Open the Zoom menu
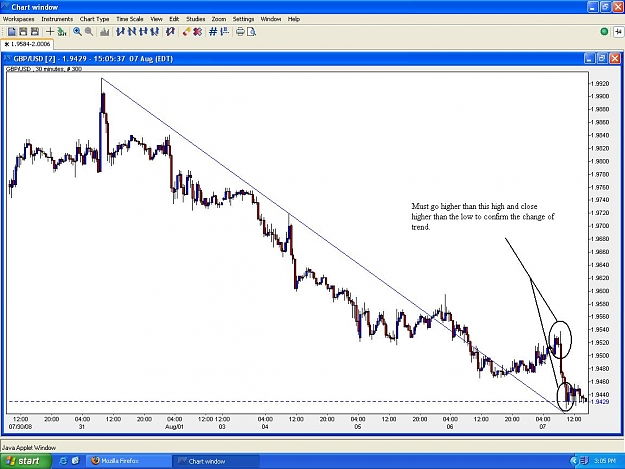 219,19
